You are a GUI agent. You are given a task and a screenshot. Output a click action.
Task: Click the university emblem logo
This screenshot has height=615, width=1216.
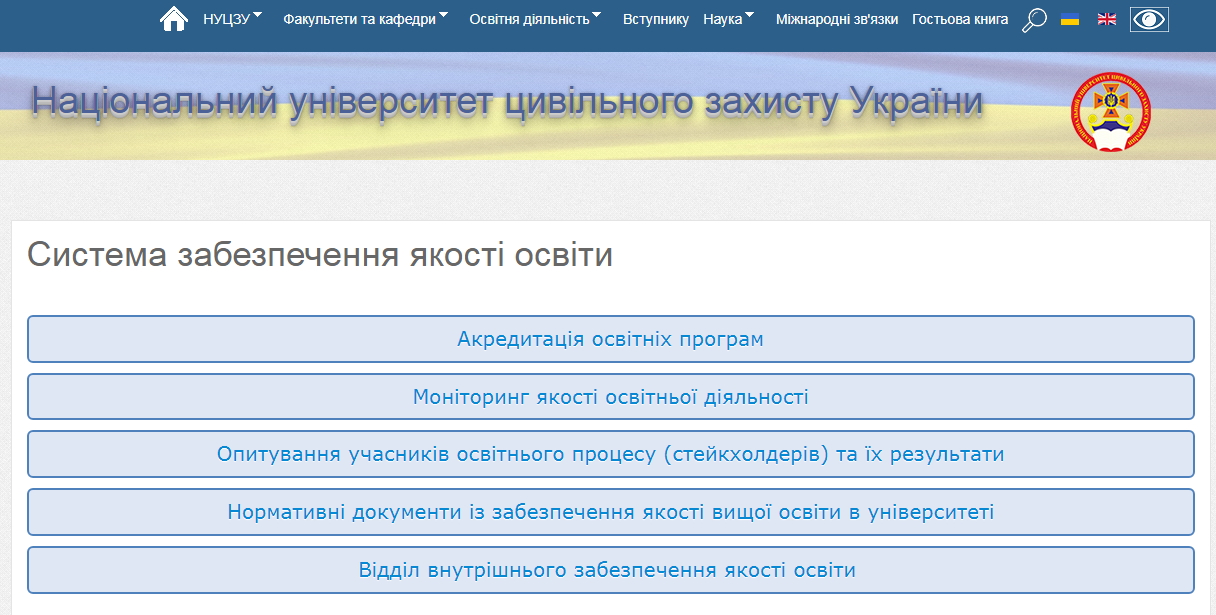tap(1110, 113)
